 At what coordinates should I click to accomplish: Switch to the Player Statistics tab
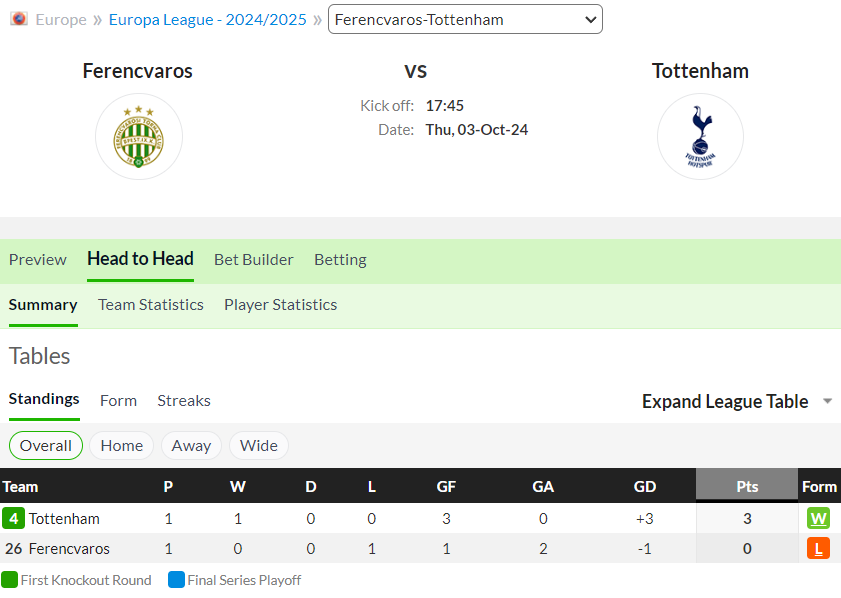tap(280, 305)
